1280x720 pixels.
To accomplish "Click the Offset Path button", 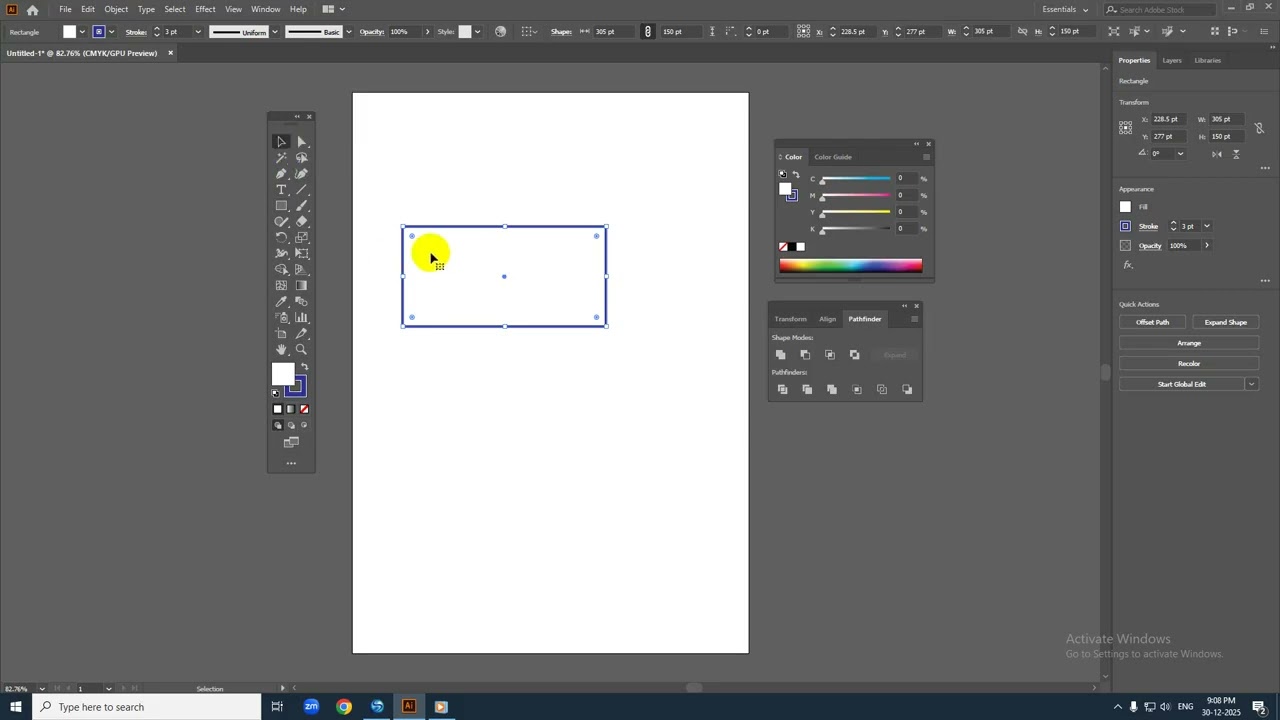I will (1152, 322).
